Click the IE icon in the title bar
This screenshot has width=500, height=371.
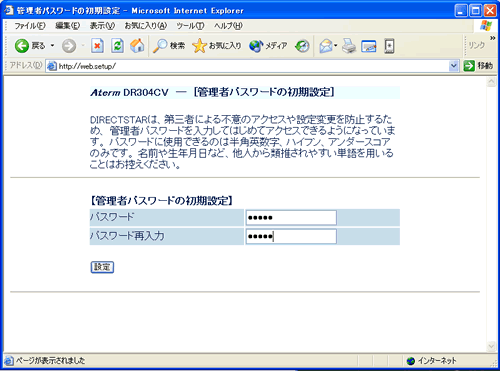tap(9, 10)
